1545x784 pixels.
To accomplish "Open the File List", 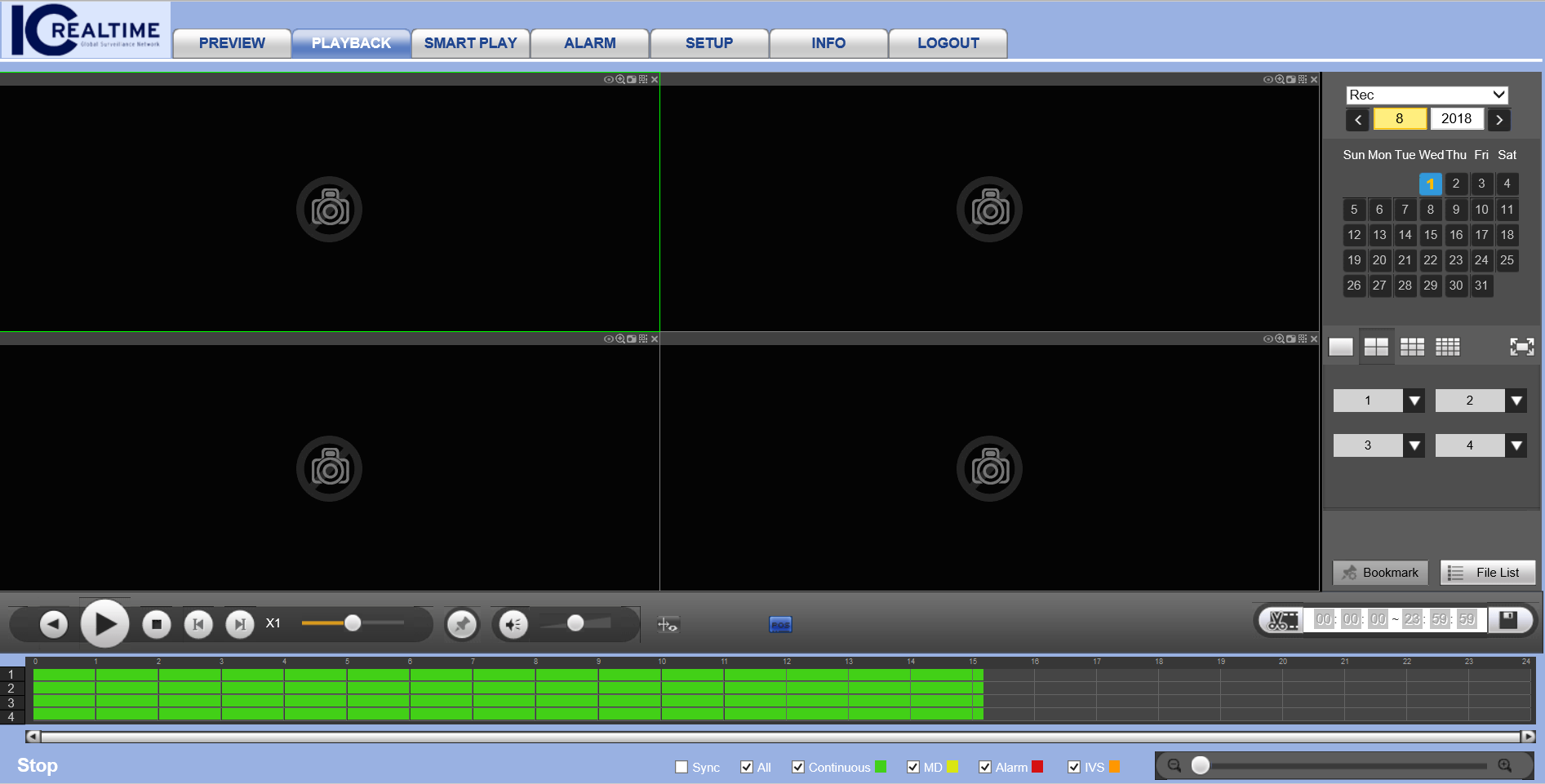I will pos(1488,573).
